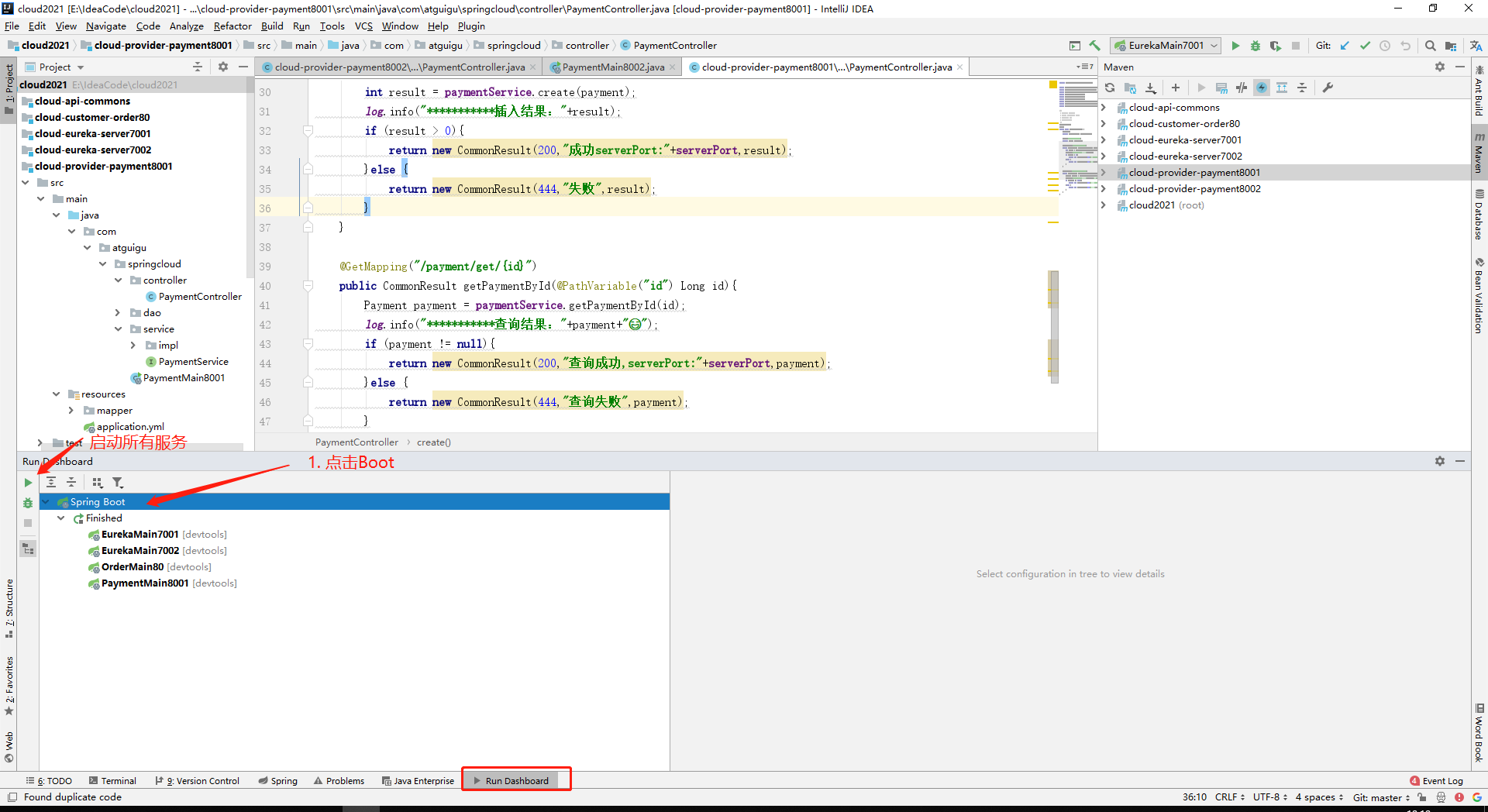
Task: Toggle Show Dependencies in Maven panel
Action: (1282, 88)
